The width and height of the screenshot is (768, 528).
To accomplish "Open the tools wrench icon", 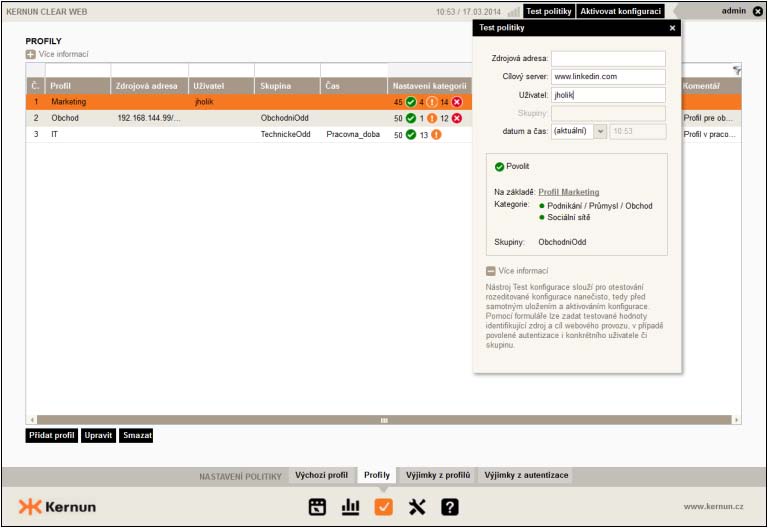I will (x=417, y=507).
